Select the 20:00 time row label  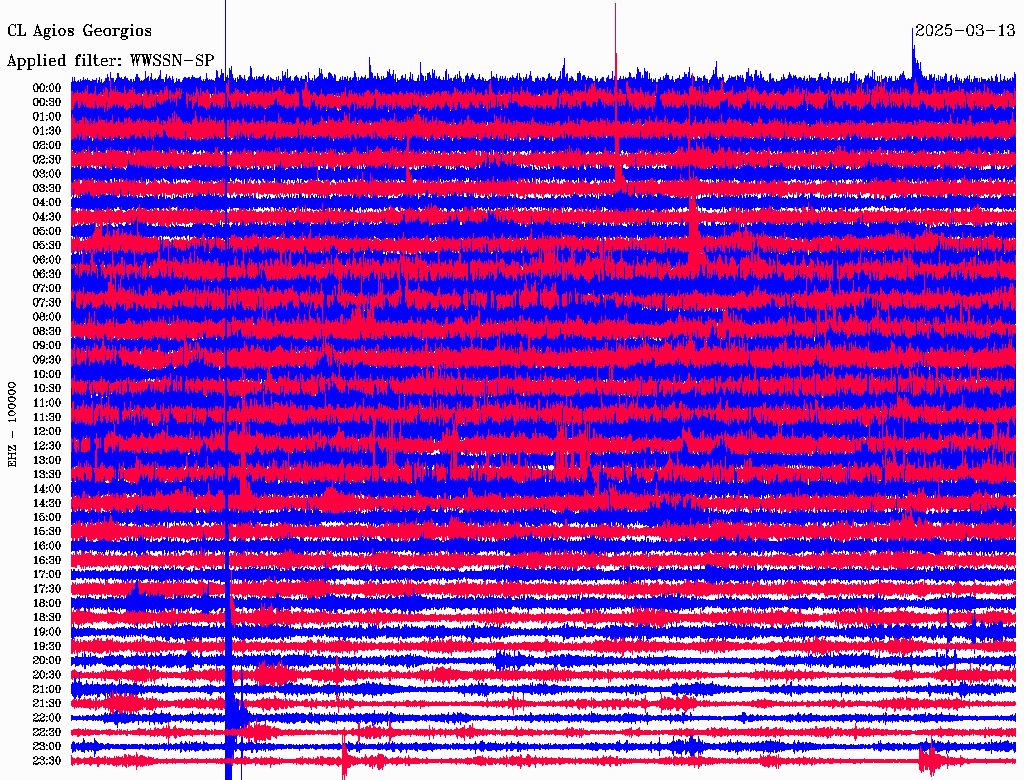pos(47,660)
